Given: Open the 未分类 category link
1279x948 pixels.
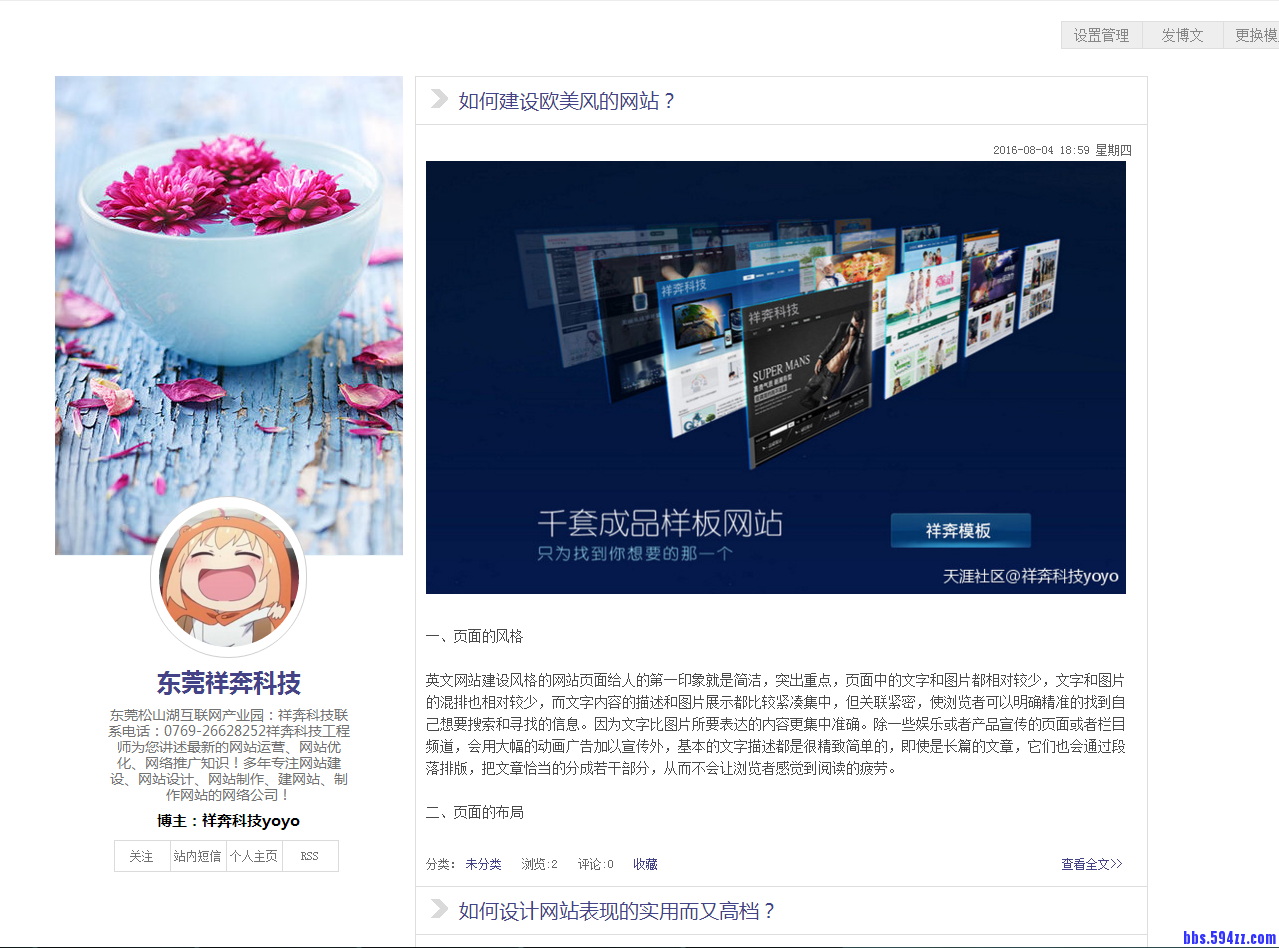Looking at the screenshot, I should (x=483, y=864).
